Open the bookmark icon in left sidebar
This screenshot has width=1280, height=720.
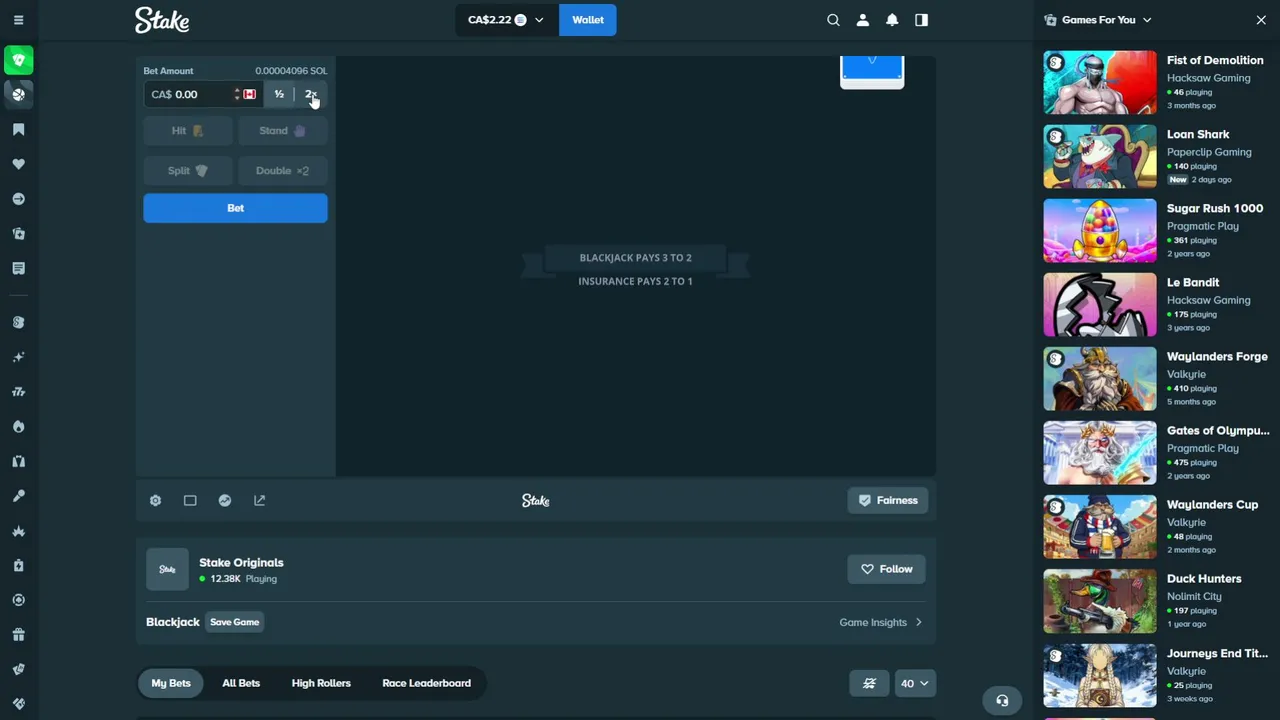tap(18, 129)
